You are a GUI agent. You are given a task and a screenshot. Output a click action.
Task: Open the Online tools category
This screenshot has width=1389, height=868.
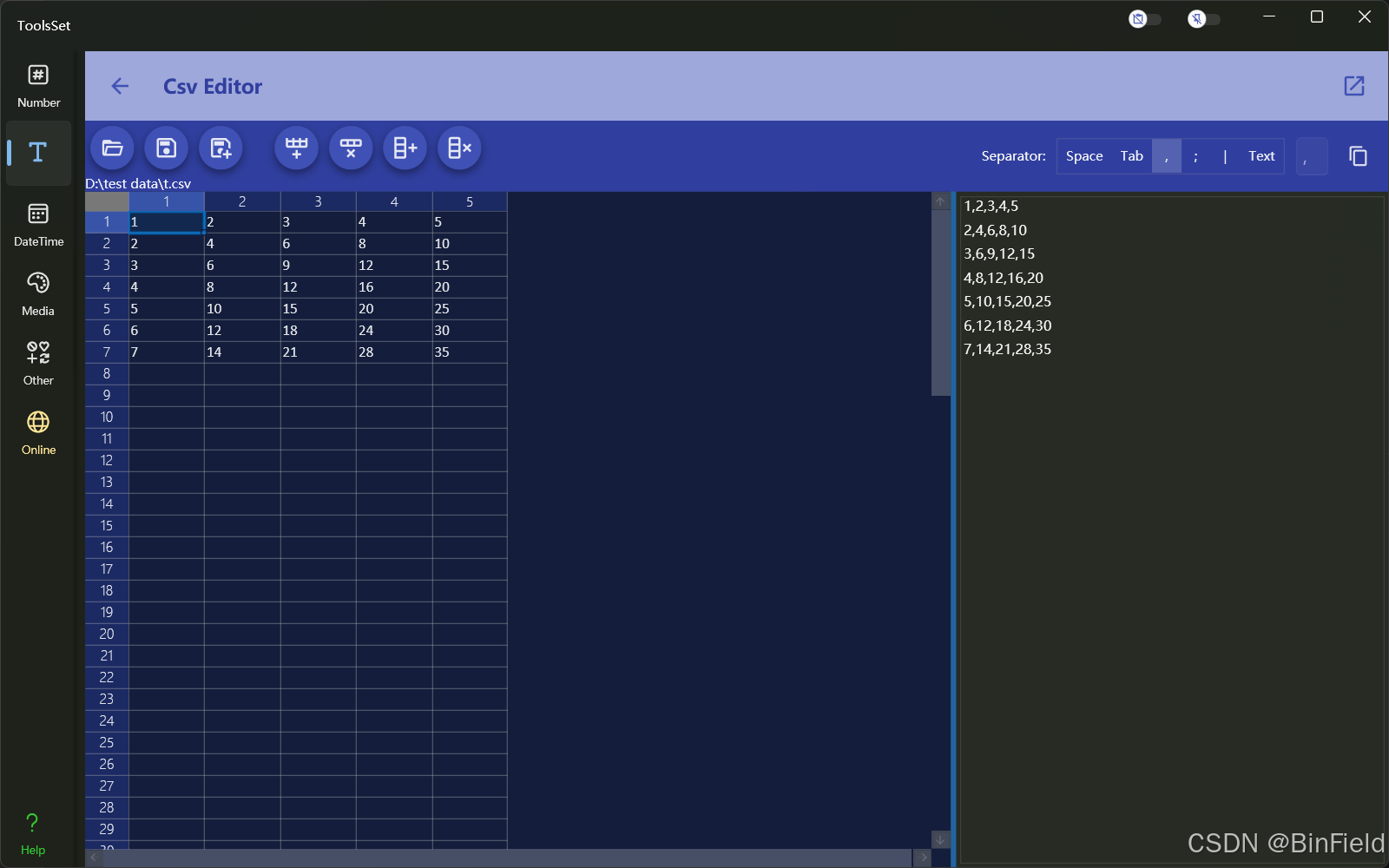pos(38,434)
